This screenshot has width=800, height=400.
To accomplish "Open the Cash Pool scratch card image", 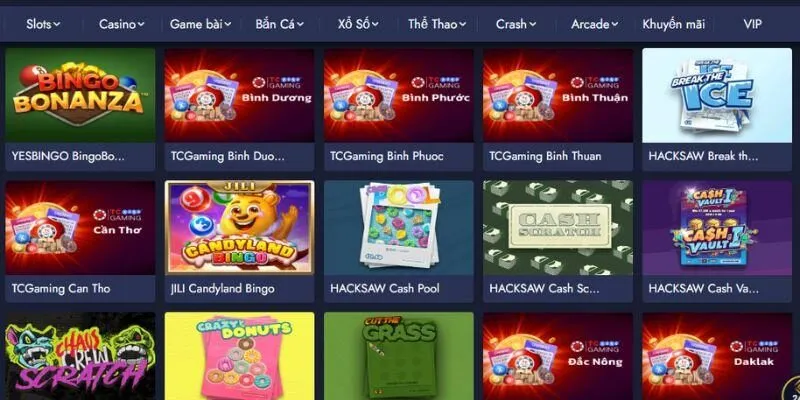I will (398, 228).
